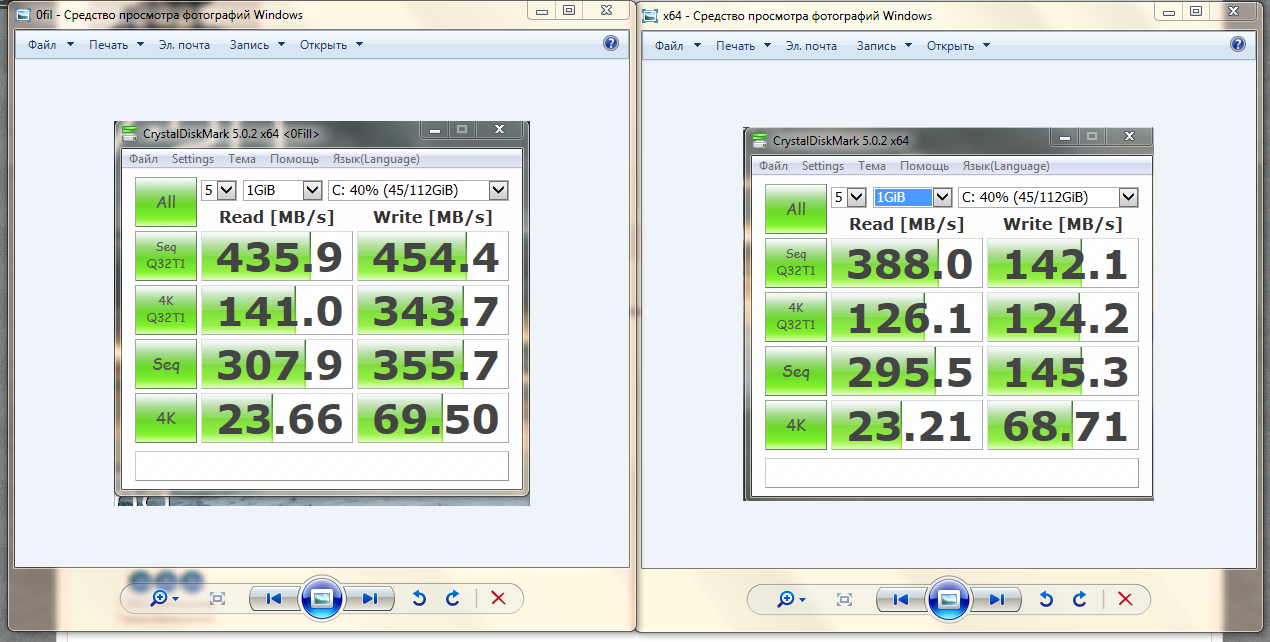
Task: Open drive C: dropdown in 0Fill CrystalDiskMark
Action: [418, 190]
